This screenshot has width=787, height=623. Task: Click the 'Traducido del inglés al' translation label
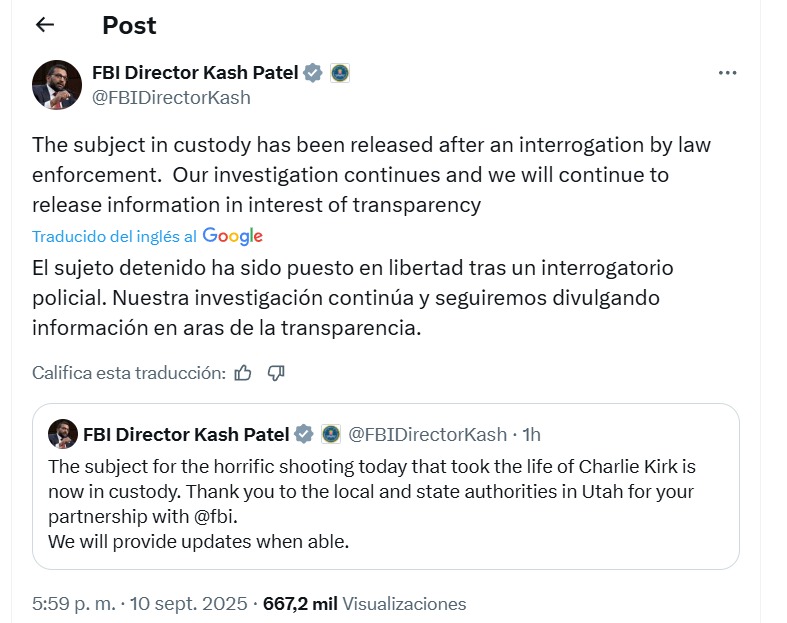coord(114,236)
